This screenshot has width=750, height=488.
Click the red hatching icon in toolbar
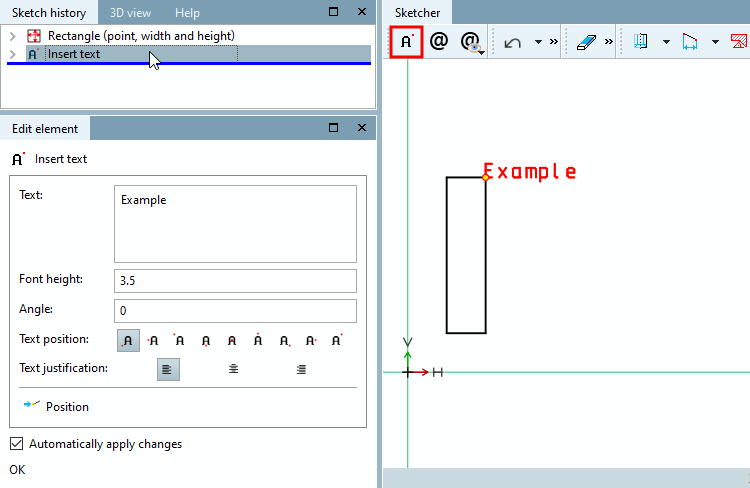739,42
